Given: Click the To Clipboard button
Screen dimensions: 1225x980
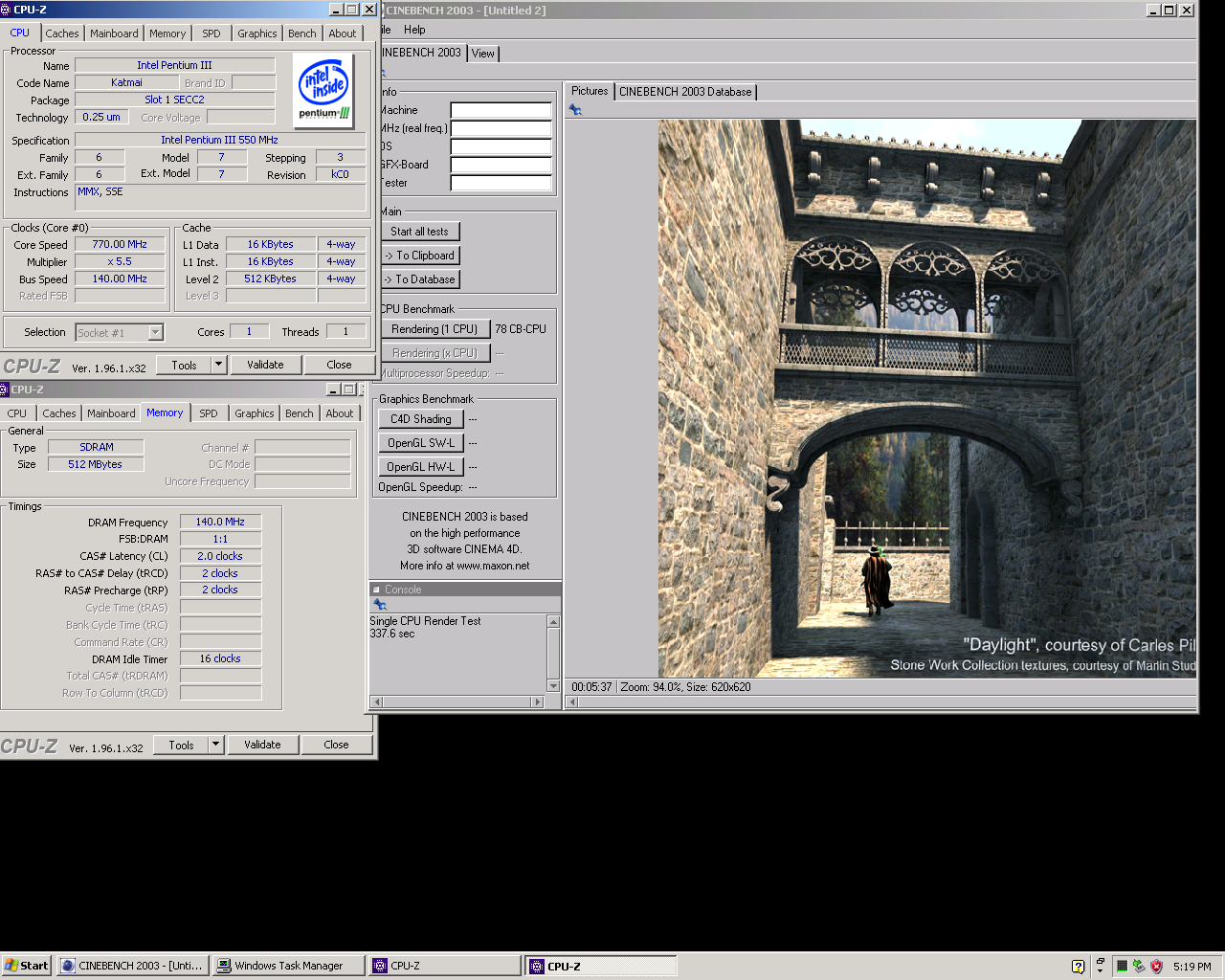Looking at the screenshot, I should pyautogui.click(x=419, y=256).
